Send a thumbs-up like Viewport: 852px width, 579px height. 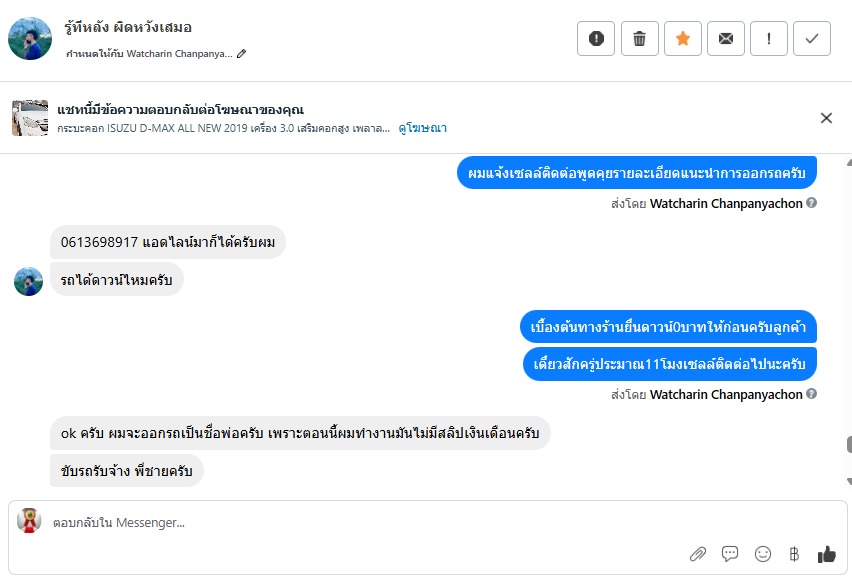click(826, 554)
